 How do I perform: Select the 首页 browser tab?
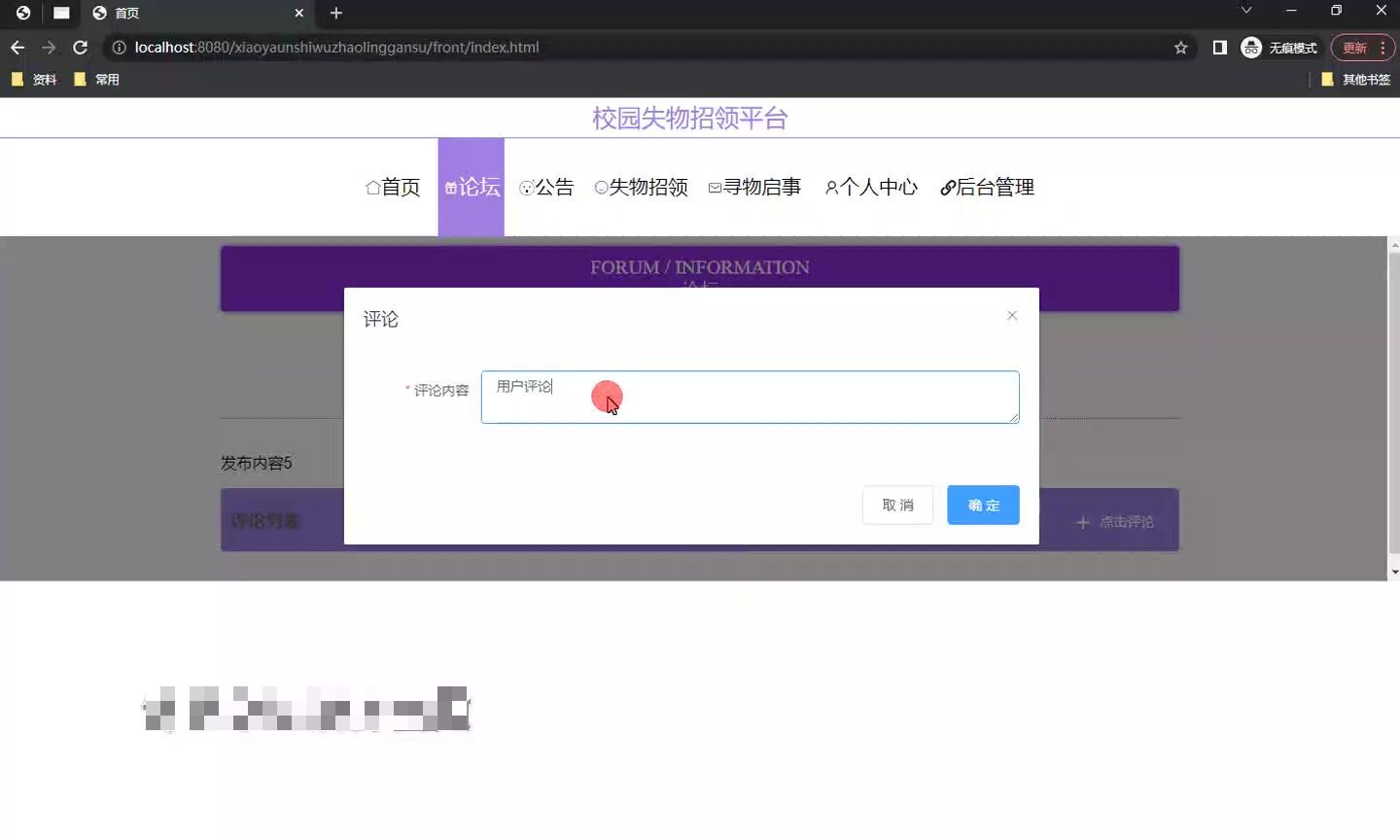pos(198,13)
